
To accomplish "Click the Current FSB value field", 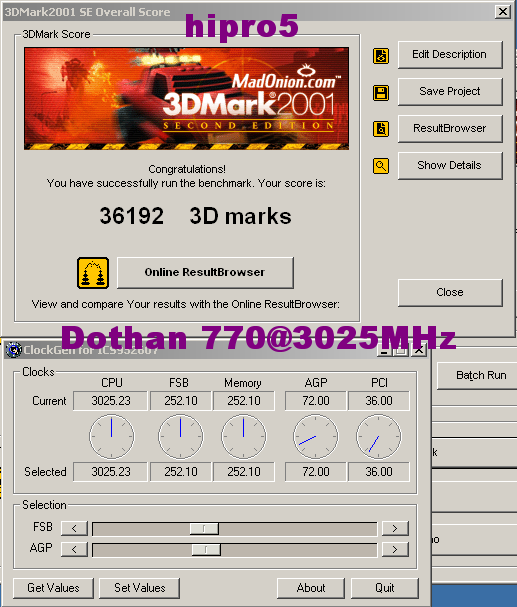I will coord(181,401).
